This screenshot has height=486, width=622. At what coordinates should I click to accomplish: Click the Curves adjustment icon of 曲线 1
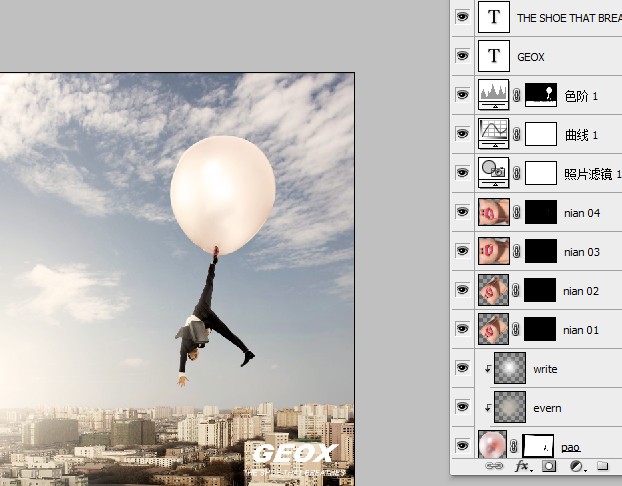click(493, 133)
